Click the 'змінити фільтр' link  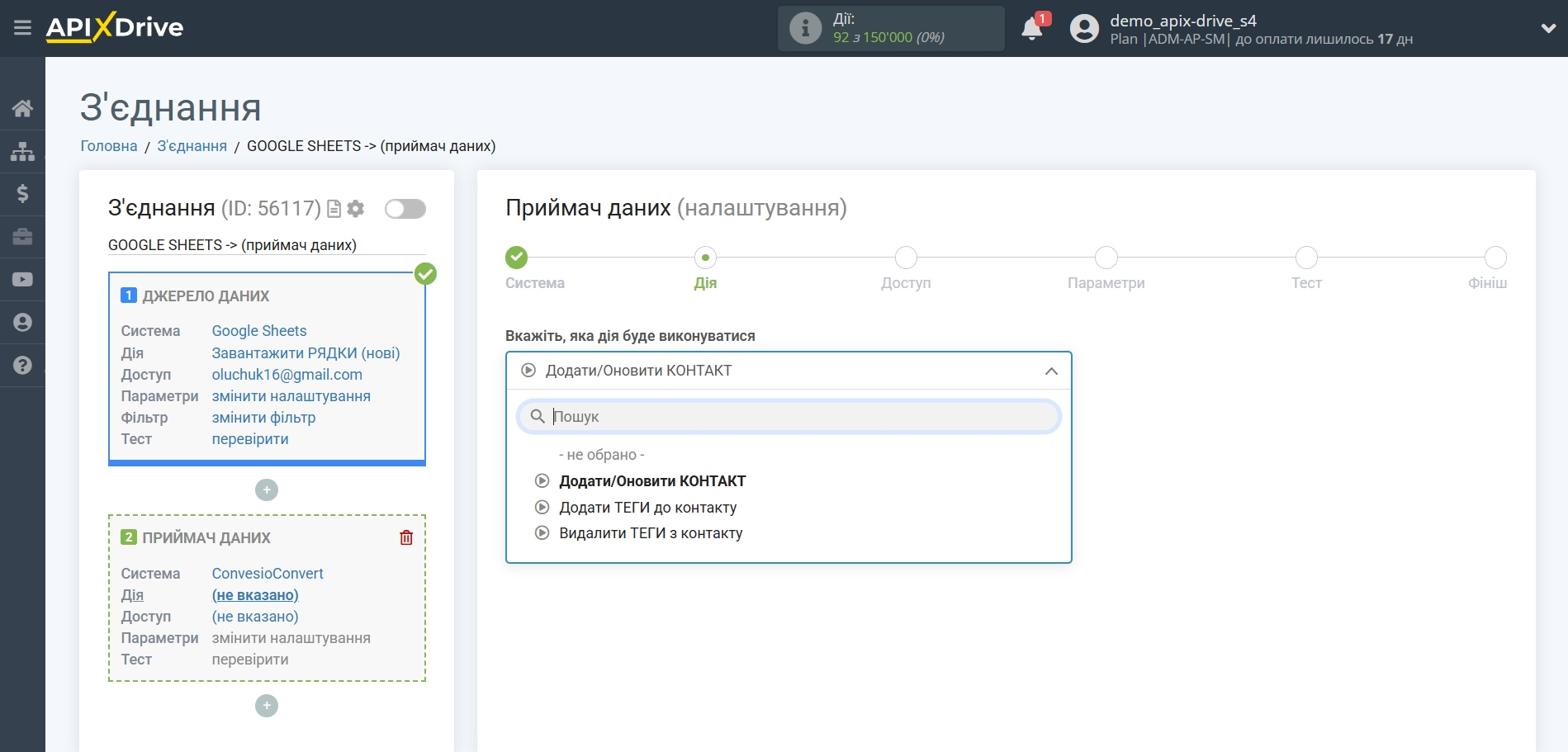tap(263, 418)
